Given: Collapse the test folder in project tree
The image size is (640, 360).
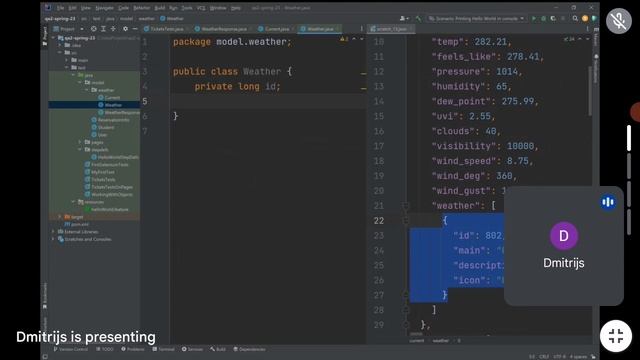Looking at the screenshot, I should 67,67.
